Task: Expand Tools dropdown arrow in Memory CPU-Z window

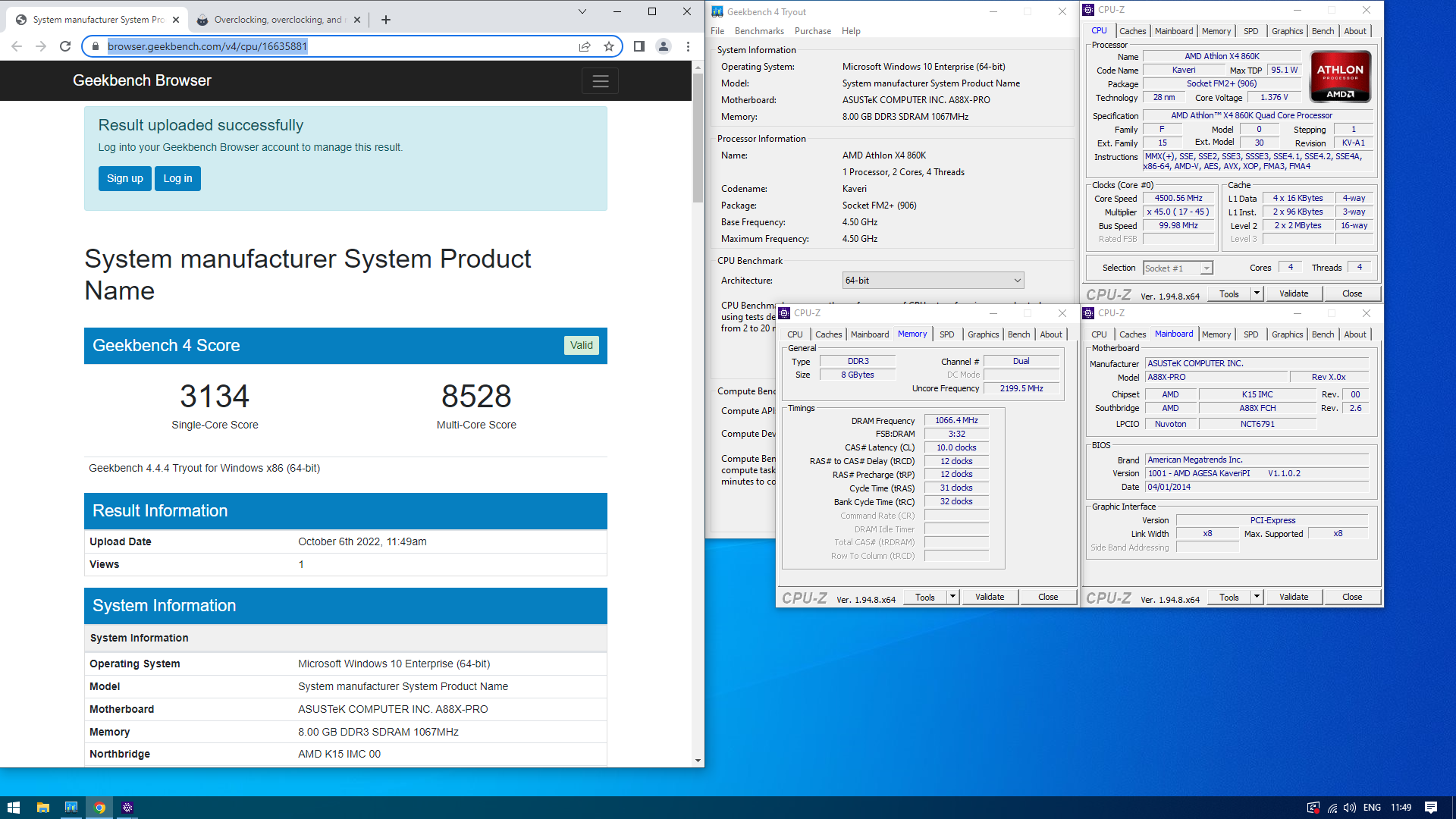Action: click(x=952, y=598)
